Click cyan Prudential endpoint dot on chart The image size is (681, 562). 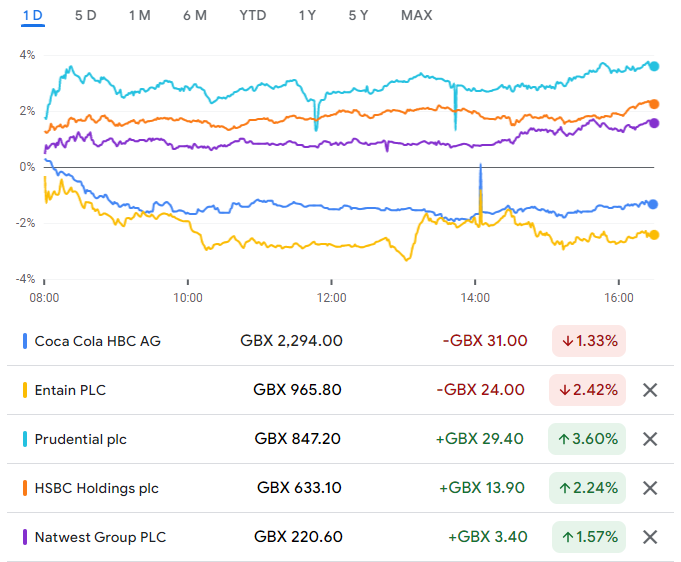pyautogui.click(x=654, y=66)
